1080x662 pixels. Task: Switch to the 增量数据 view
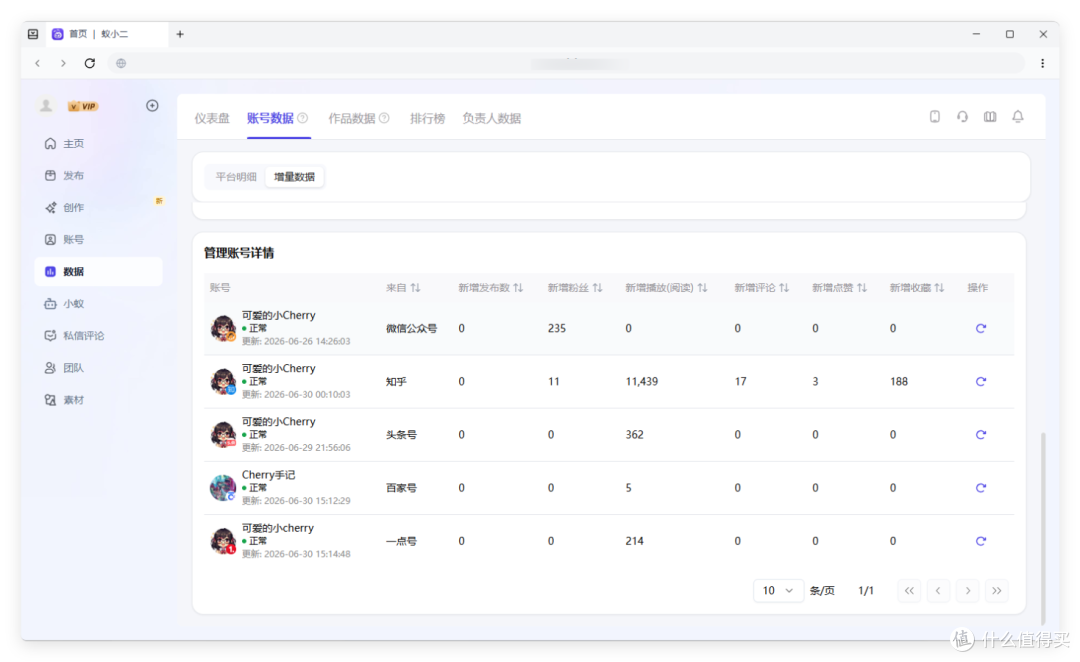click(294, 177)
